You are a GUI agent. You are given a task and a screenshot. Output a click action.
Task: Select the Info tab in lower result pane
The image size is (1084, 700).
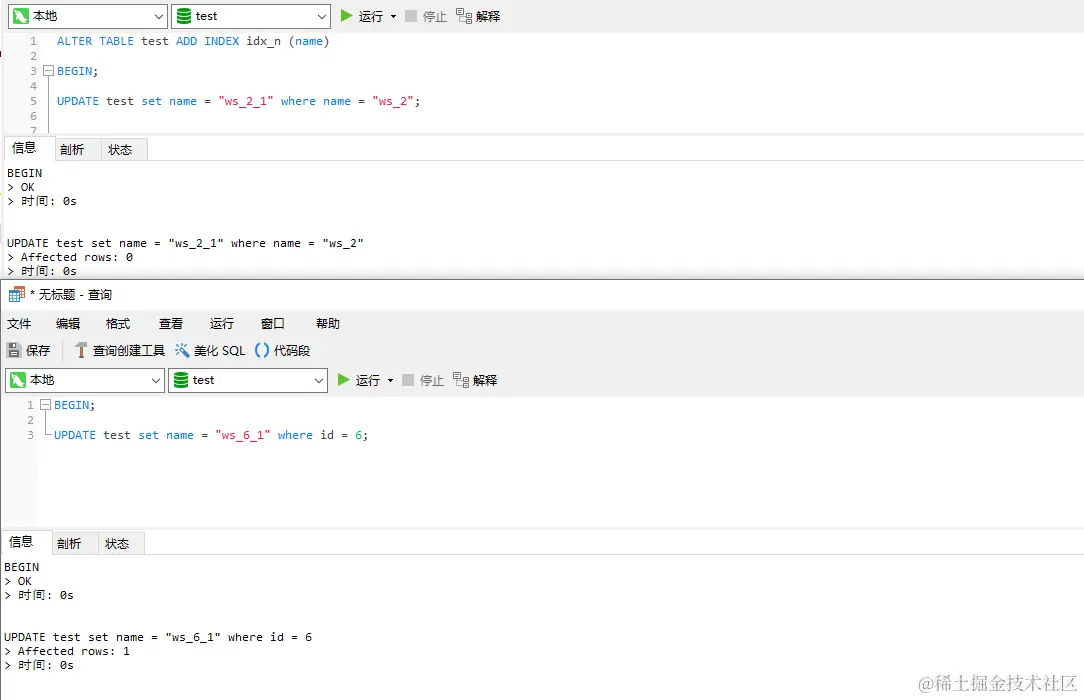click(21, 542)
